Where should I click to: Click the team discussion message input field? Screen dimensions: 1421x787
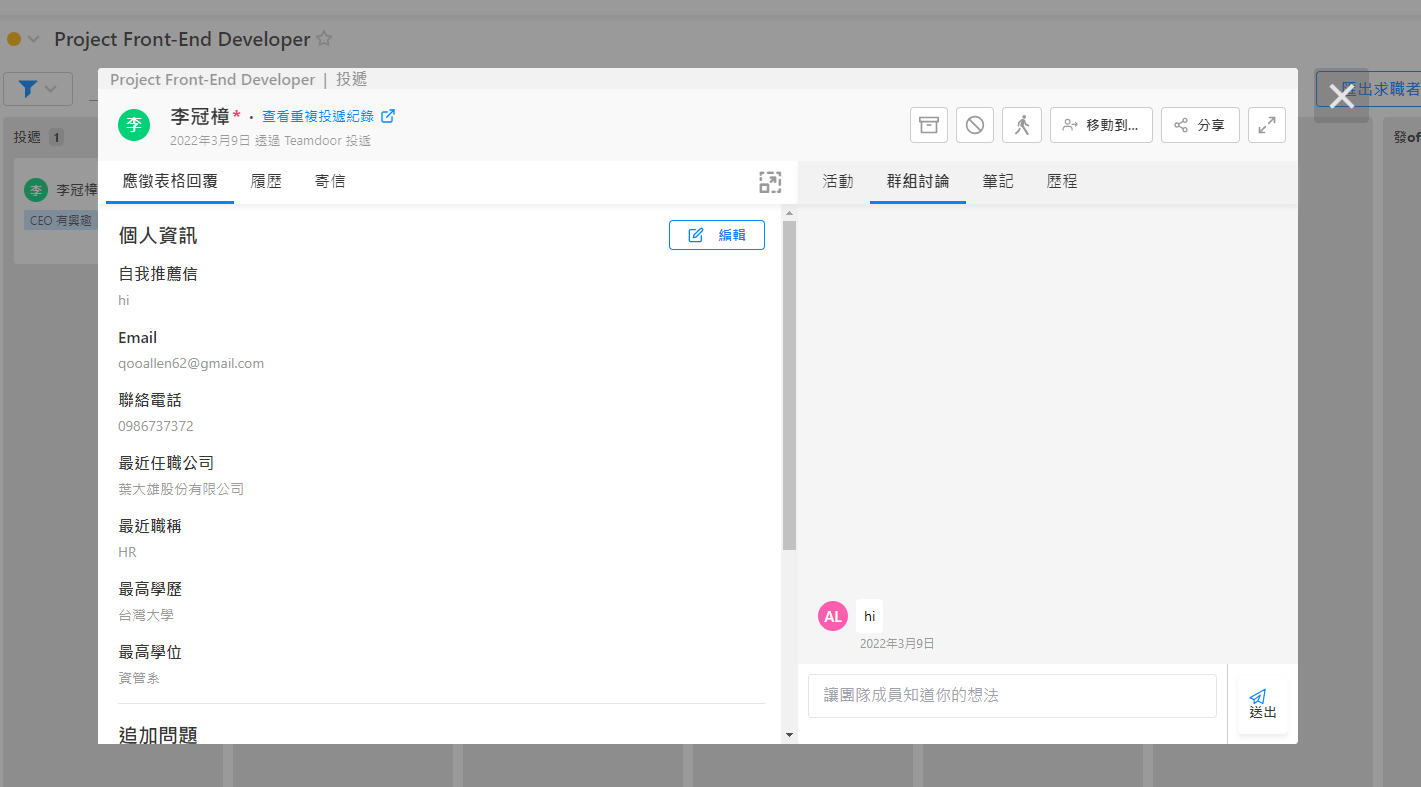[x=1011, y=695]
